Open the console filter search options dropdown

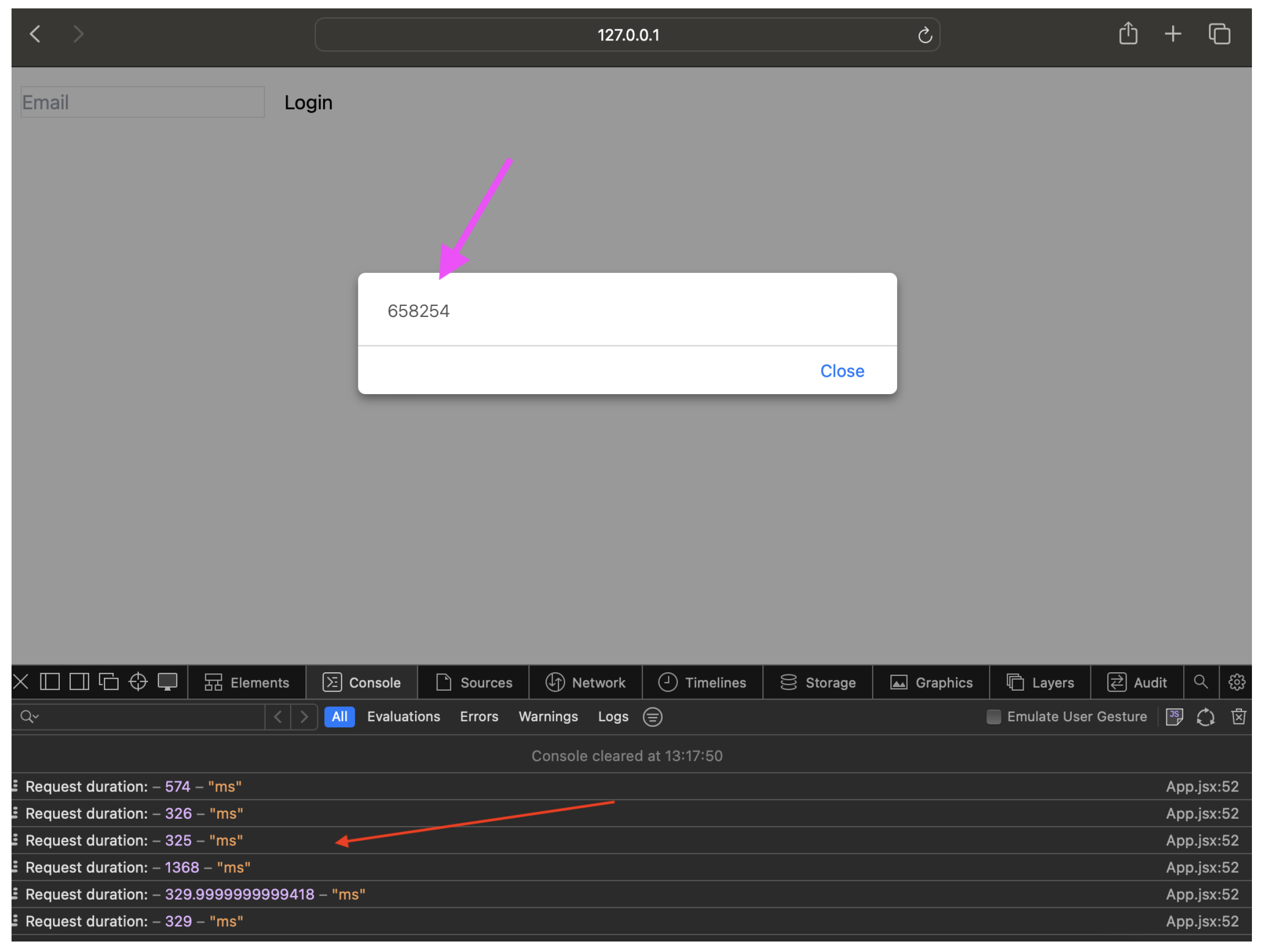click(x=30, y=717)
